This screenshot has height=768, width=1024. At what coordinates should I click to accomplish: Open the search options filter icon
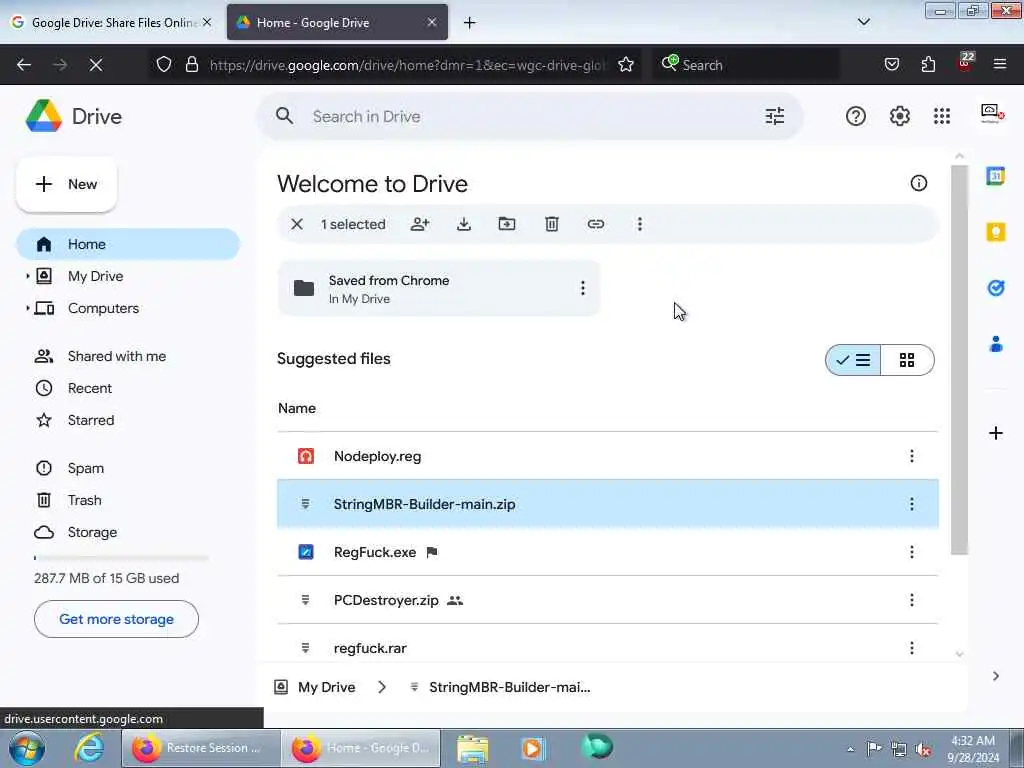click(x=775, y=116)
